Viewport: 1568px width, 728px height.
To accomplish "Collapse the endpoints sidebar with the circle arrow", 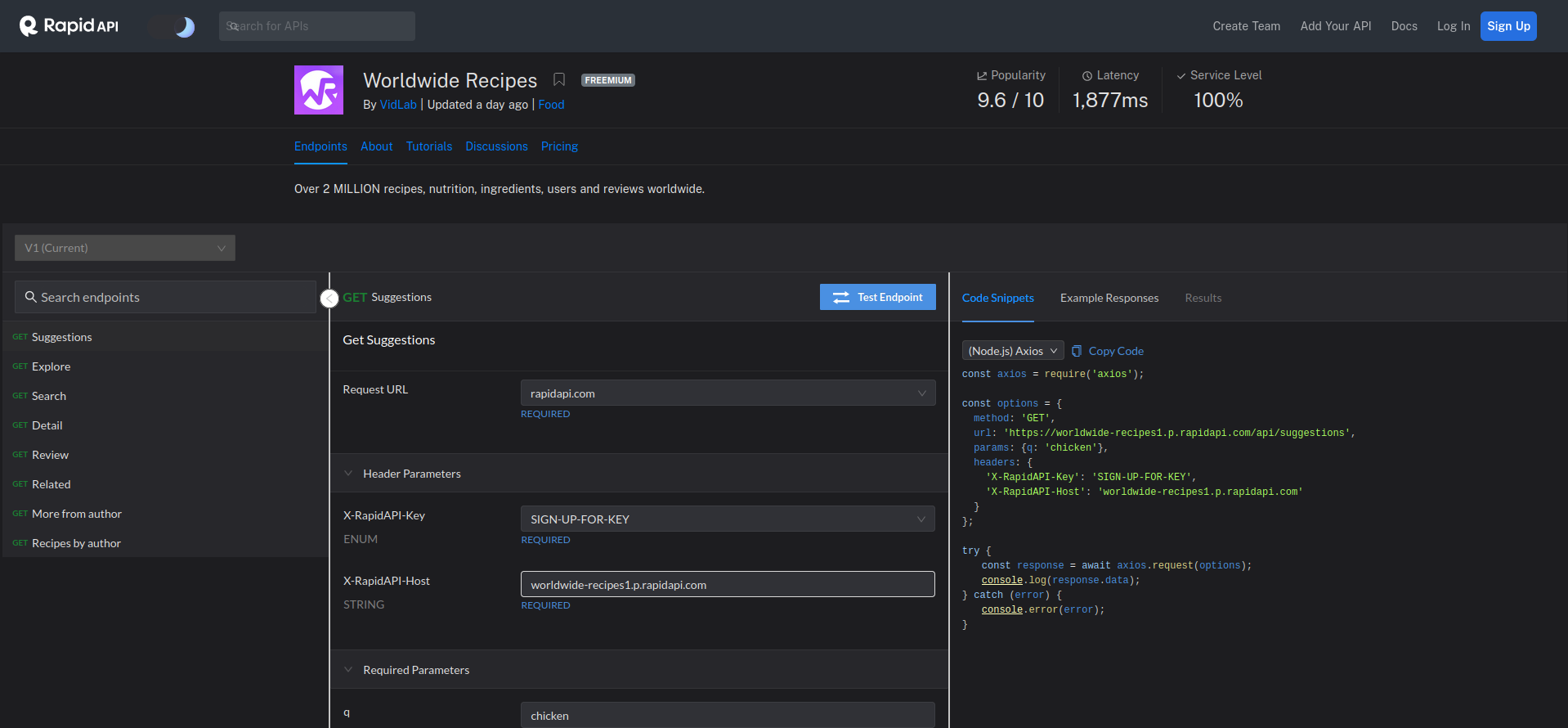I will coord(329,299).
